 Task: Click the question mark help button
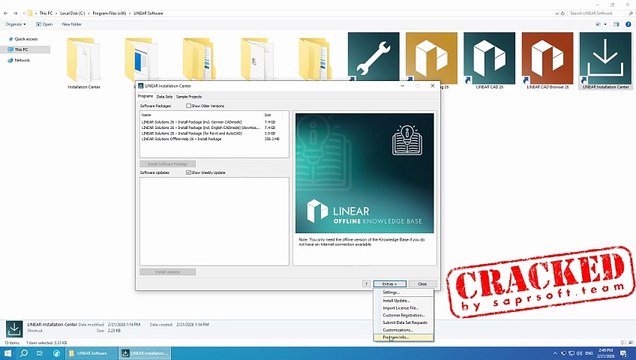[x=366, y=284]
